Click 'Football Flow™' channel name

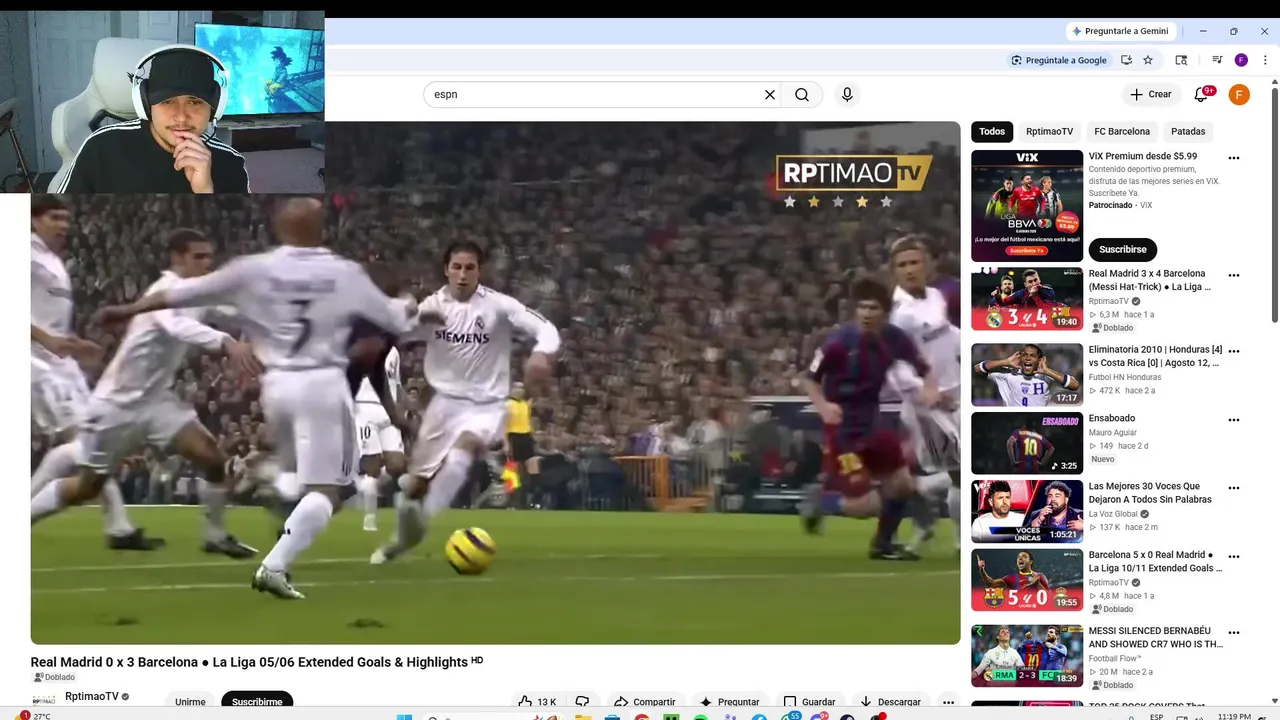click(x=1115, y=659)
